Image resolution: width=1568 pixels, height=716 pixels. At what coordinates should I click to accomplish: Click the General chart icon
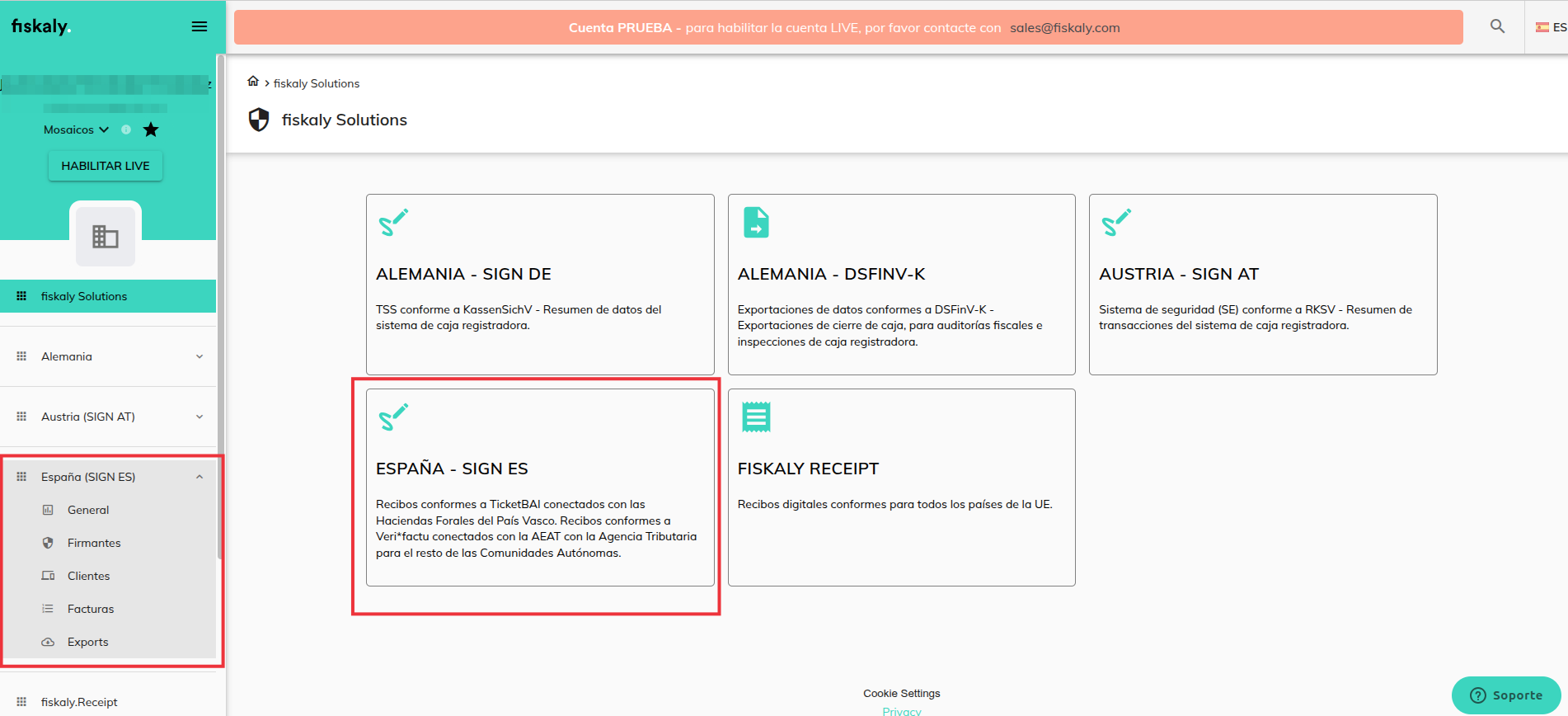(x=48, y=510)
